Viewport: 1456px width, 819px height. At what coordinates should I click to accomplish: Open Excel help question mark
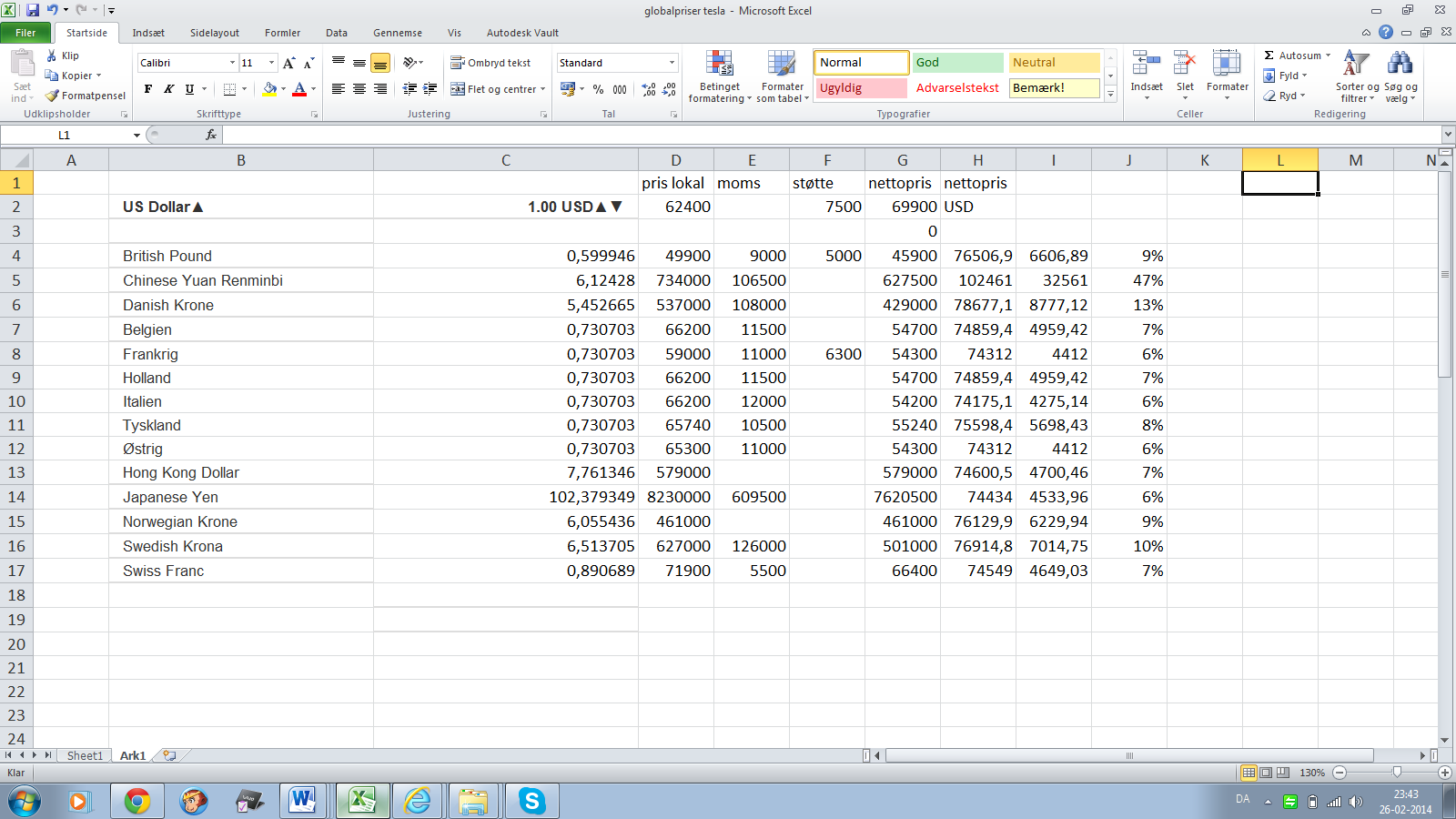(x=1386, y=33)
